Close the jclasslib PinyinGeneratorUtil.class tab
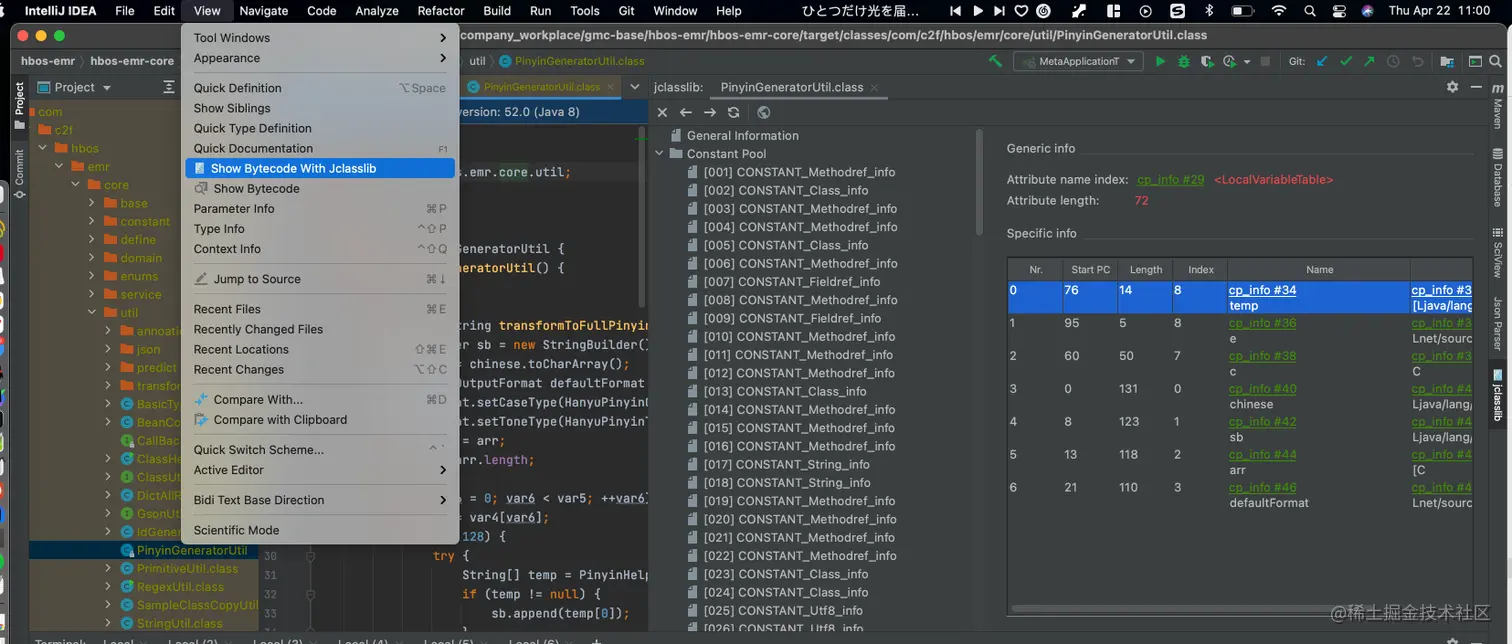This screenshot has width=1512, height=644. (875, 88)
